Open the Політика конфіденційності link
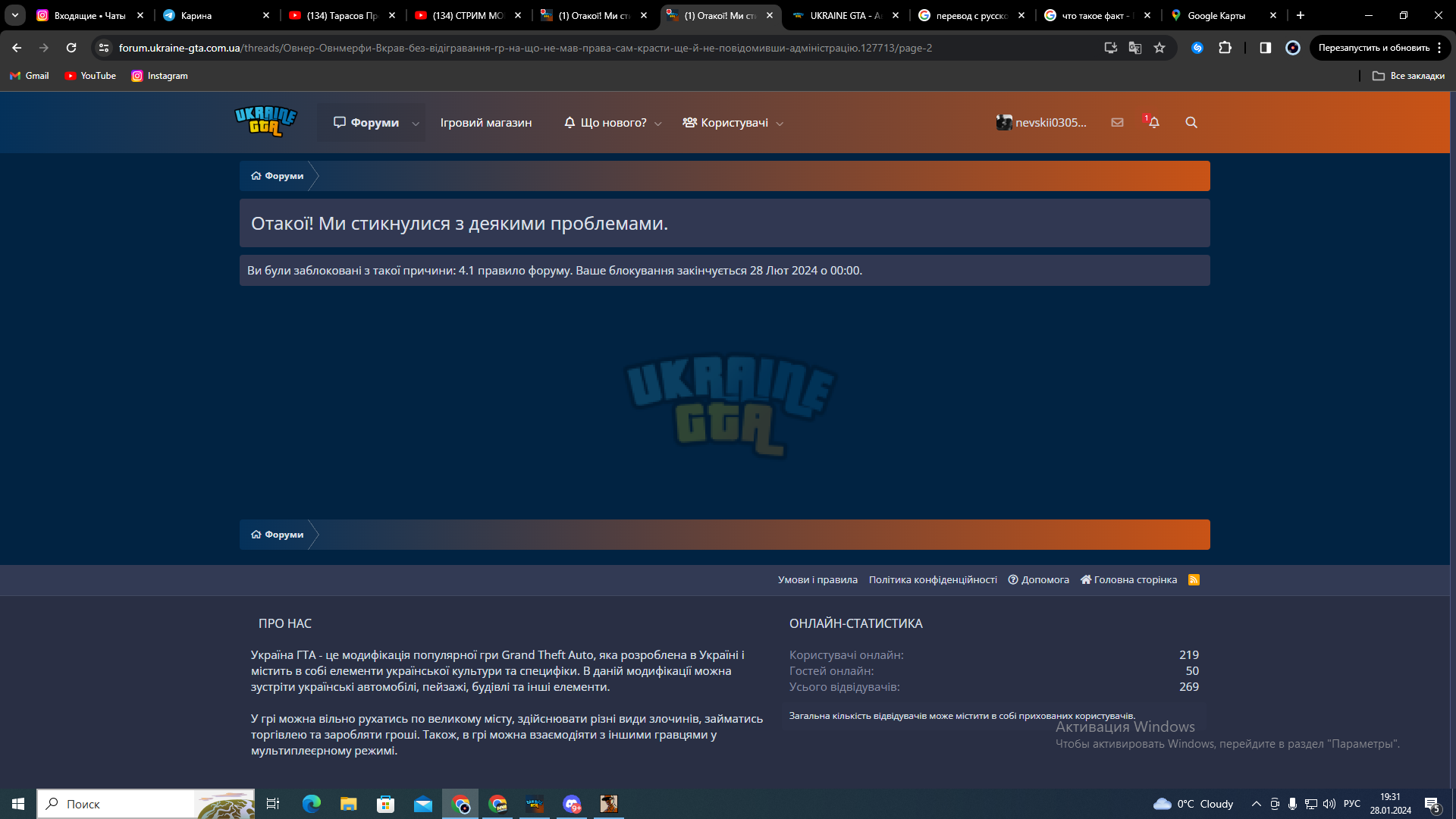The image size is (1456, 819). pyautogui.click(x=933, y=580)
